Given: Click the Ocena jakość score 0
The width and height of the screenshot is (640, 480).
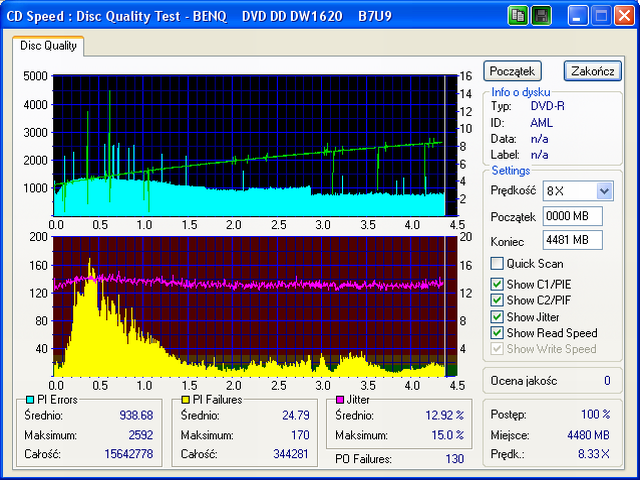Looking at the screenshot, I should click(x=607, y=381).
